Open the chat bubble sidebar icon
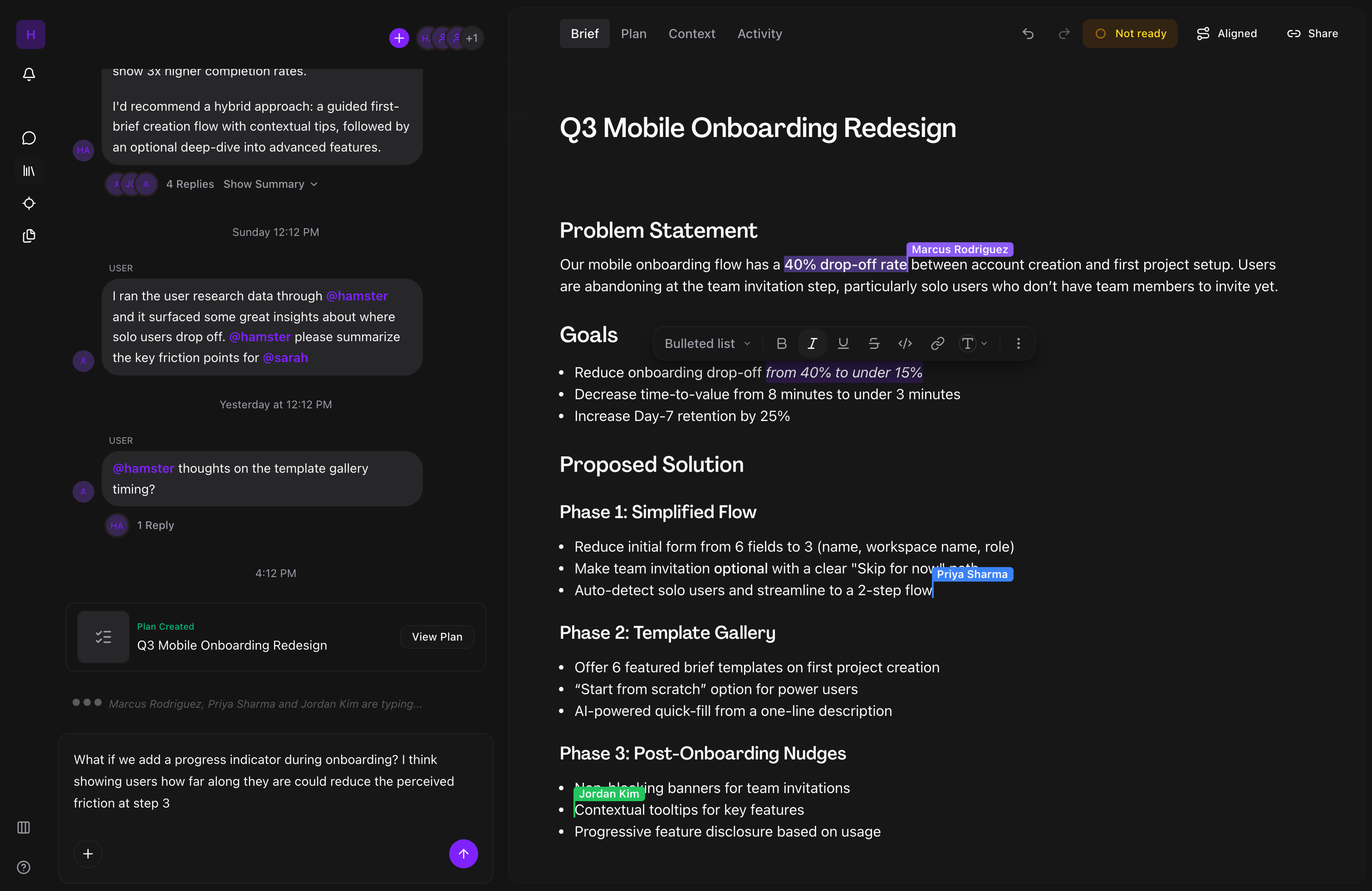Screen dimensions: 1372x891 [x=29, y=138]
